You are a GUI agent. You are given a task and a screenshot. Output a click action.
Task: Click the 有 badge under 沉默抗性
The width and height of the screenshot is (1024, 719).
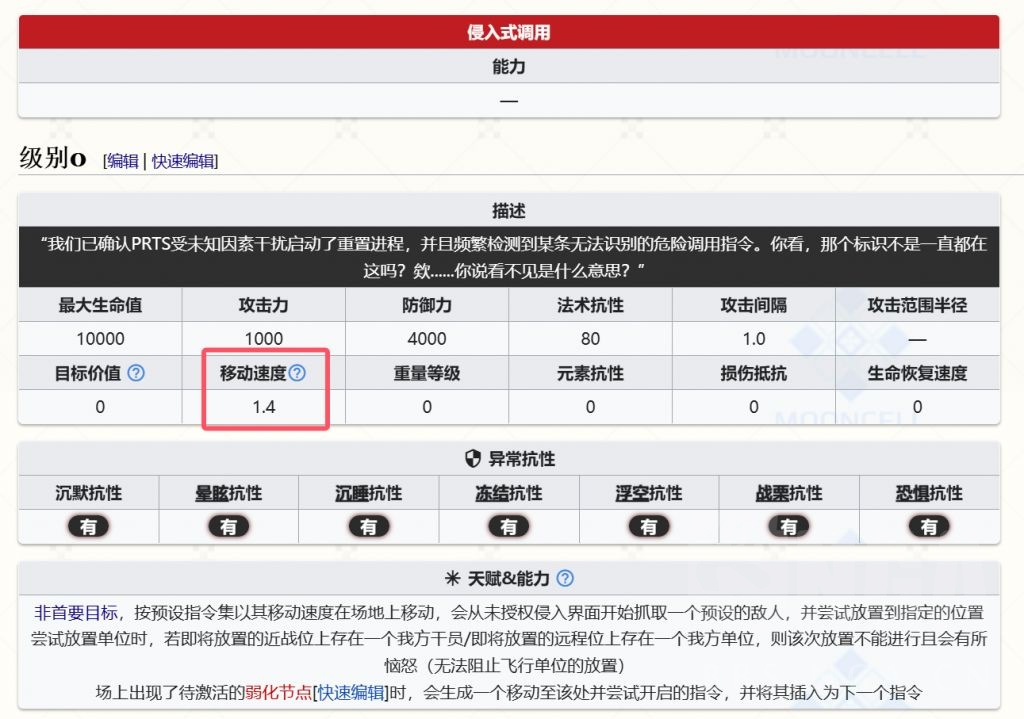point(88,525)
